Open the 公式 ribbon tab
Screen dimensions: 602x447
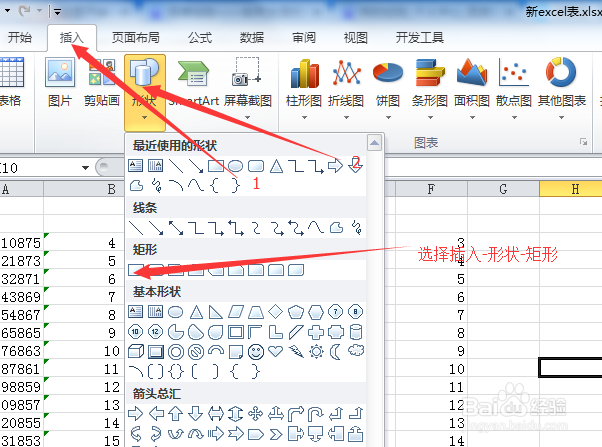(x=200, y=37)
